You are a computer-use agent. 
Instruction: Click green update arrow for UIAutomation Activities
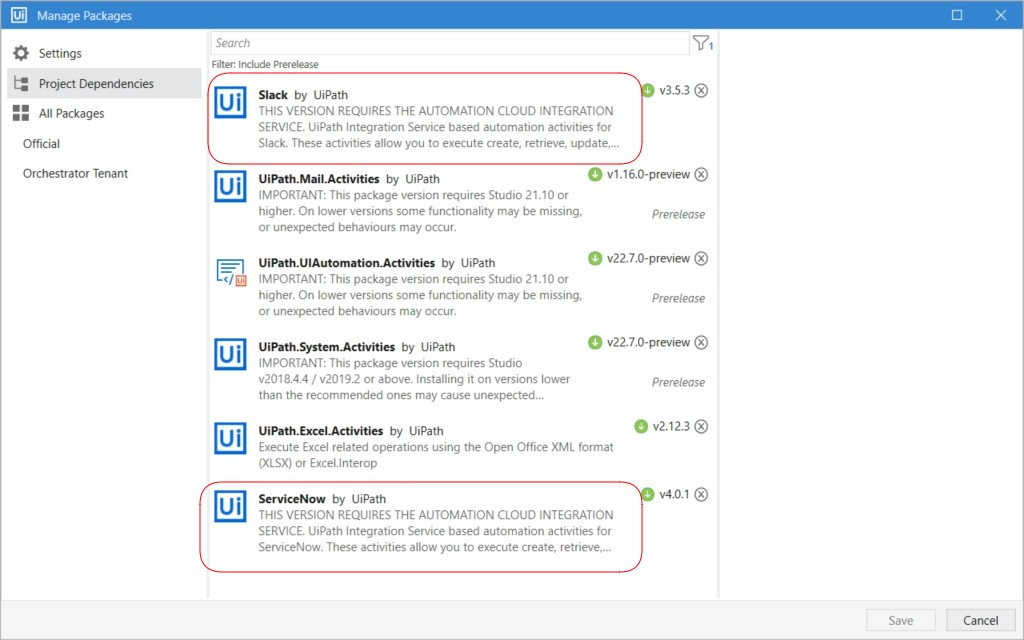(x=595, y=258)
